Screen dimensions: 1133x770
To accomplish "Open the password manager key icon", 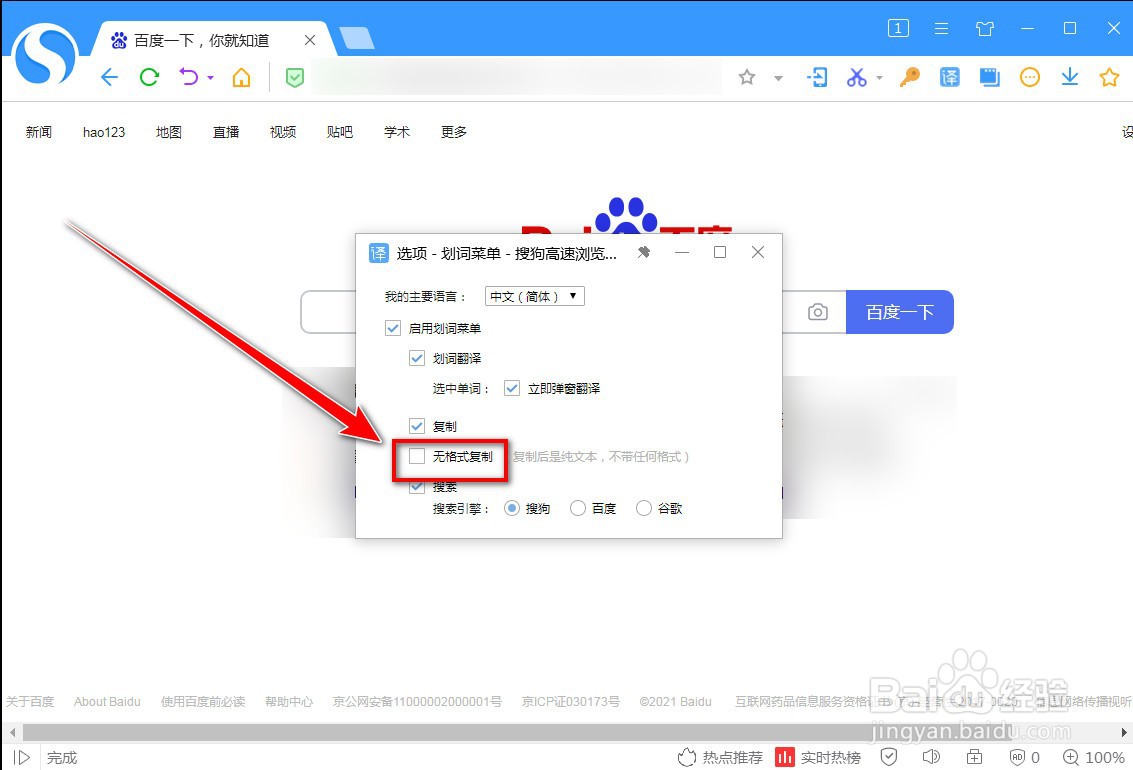I will (x=908, y=77).
